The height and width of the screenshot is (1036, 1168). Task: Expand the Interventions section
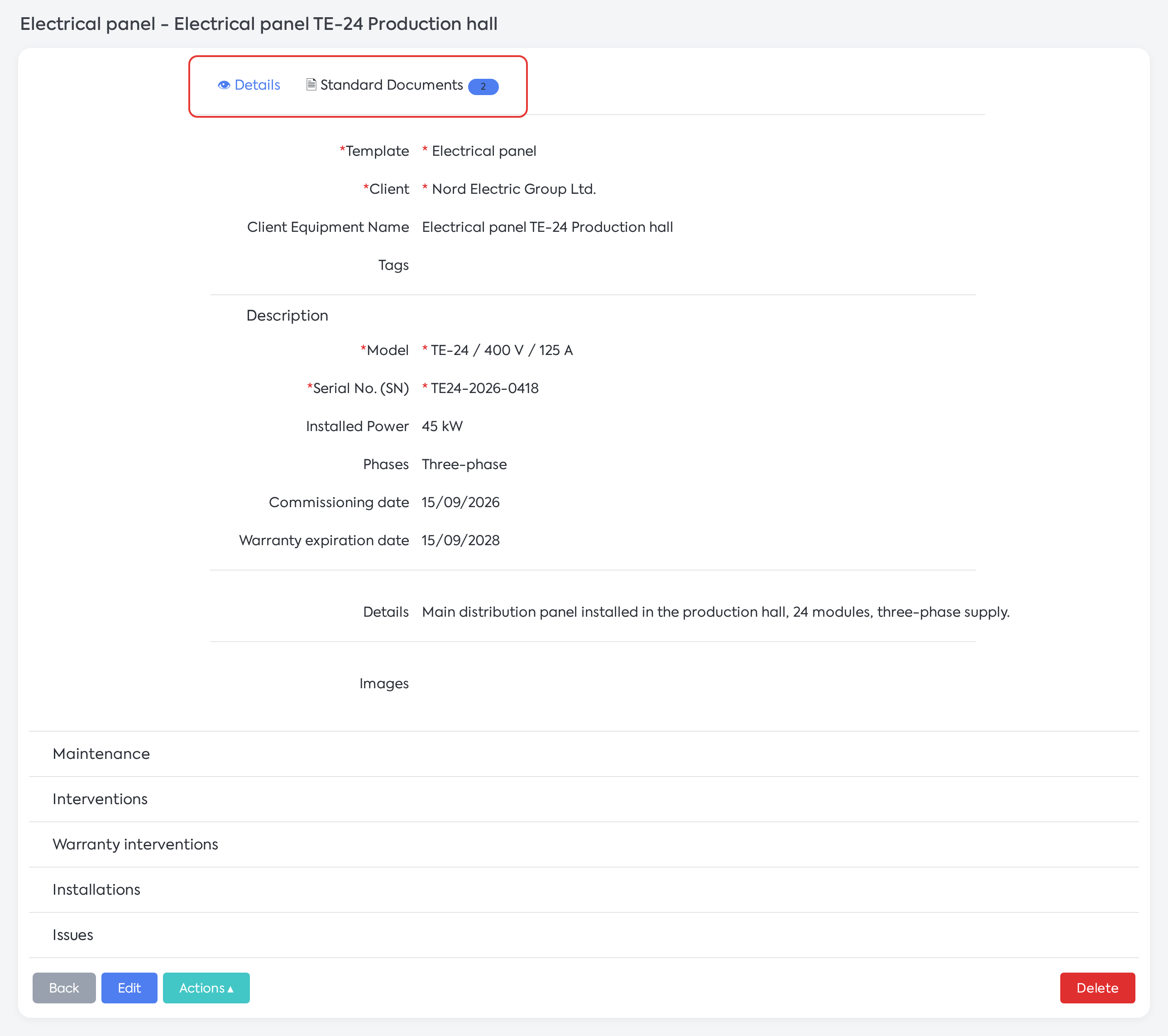(584, 799)
